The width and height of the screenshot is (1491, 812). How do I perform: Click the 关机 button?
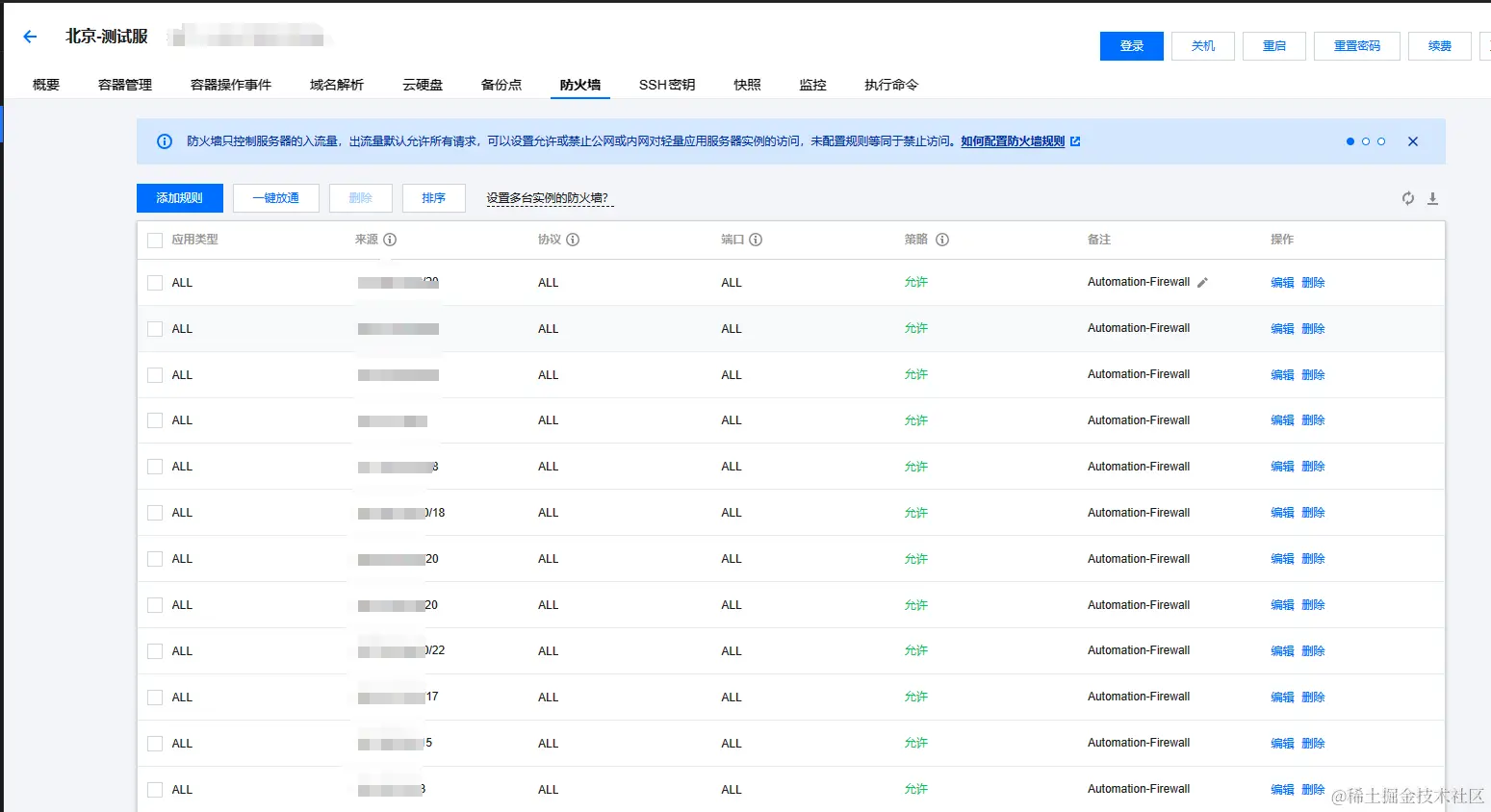coord(1203,46)
